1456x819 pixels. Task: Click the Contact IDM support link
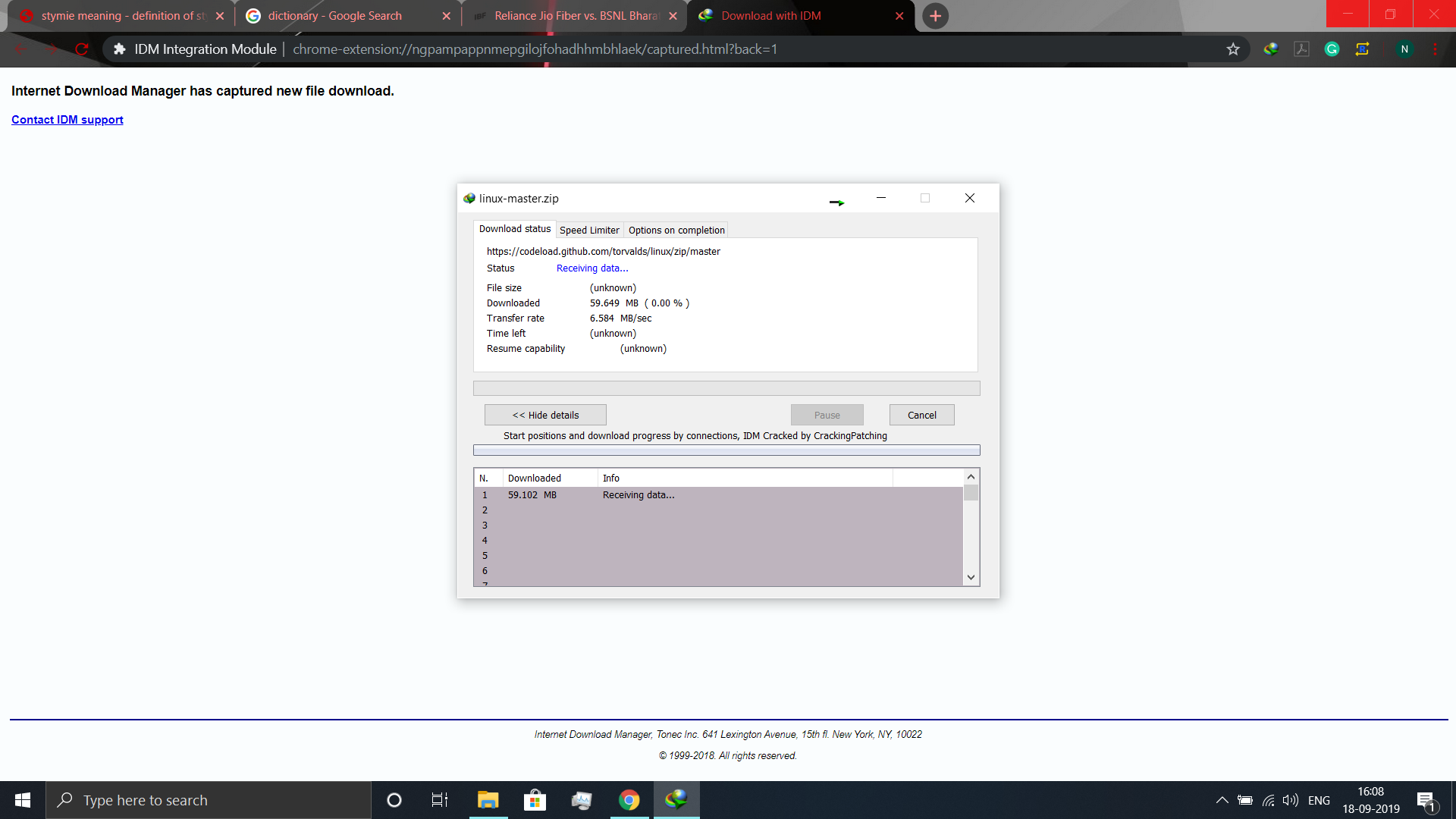pyautogui.click(x=67, y=119)
